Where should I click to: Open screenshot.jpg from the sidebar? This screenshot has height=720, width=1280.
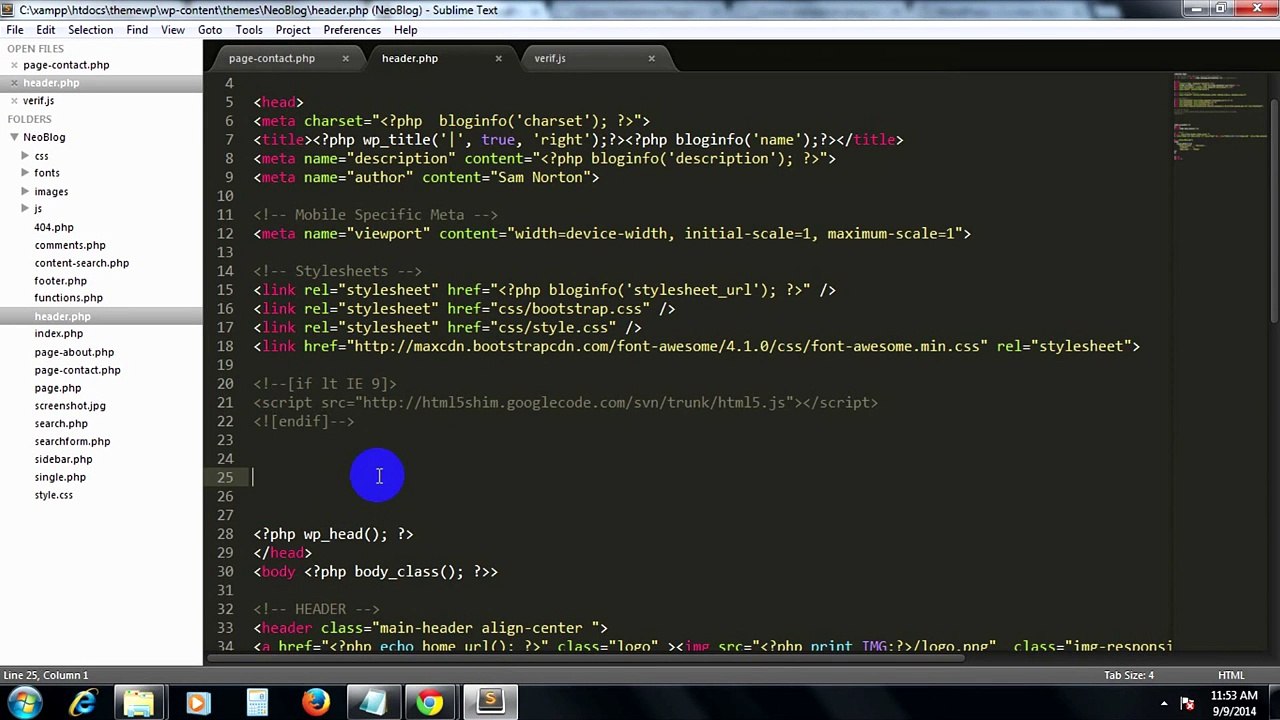[70, 406]
